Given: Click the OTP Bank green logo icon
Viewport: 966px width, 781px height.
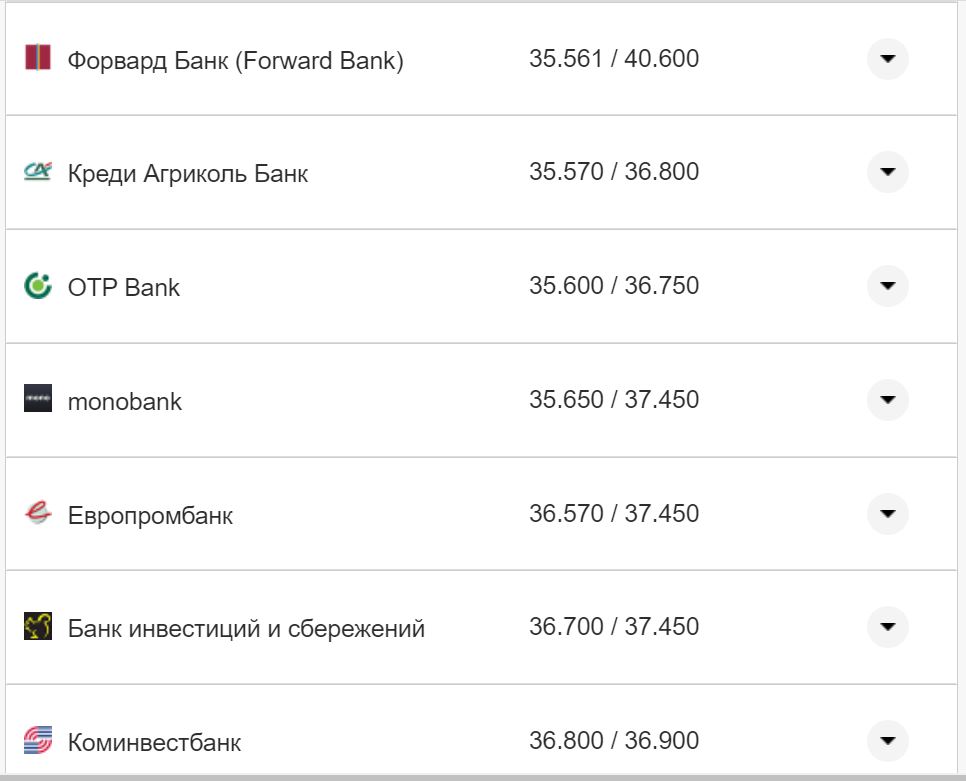Looking at the screenshot, I should (37, 286).
